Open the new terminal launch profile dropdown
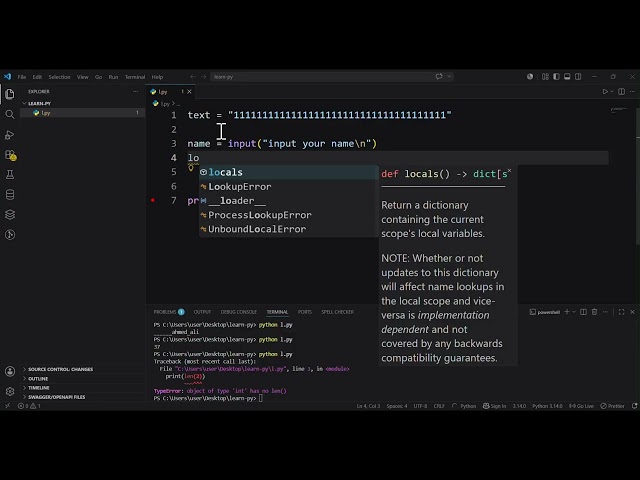Screen dimensions: 640x480 click(x=573, y=312)
